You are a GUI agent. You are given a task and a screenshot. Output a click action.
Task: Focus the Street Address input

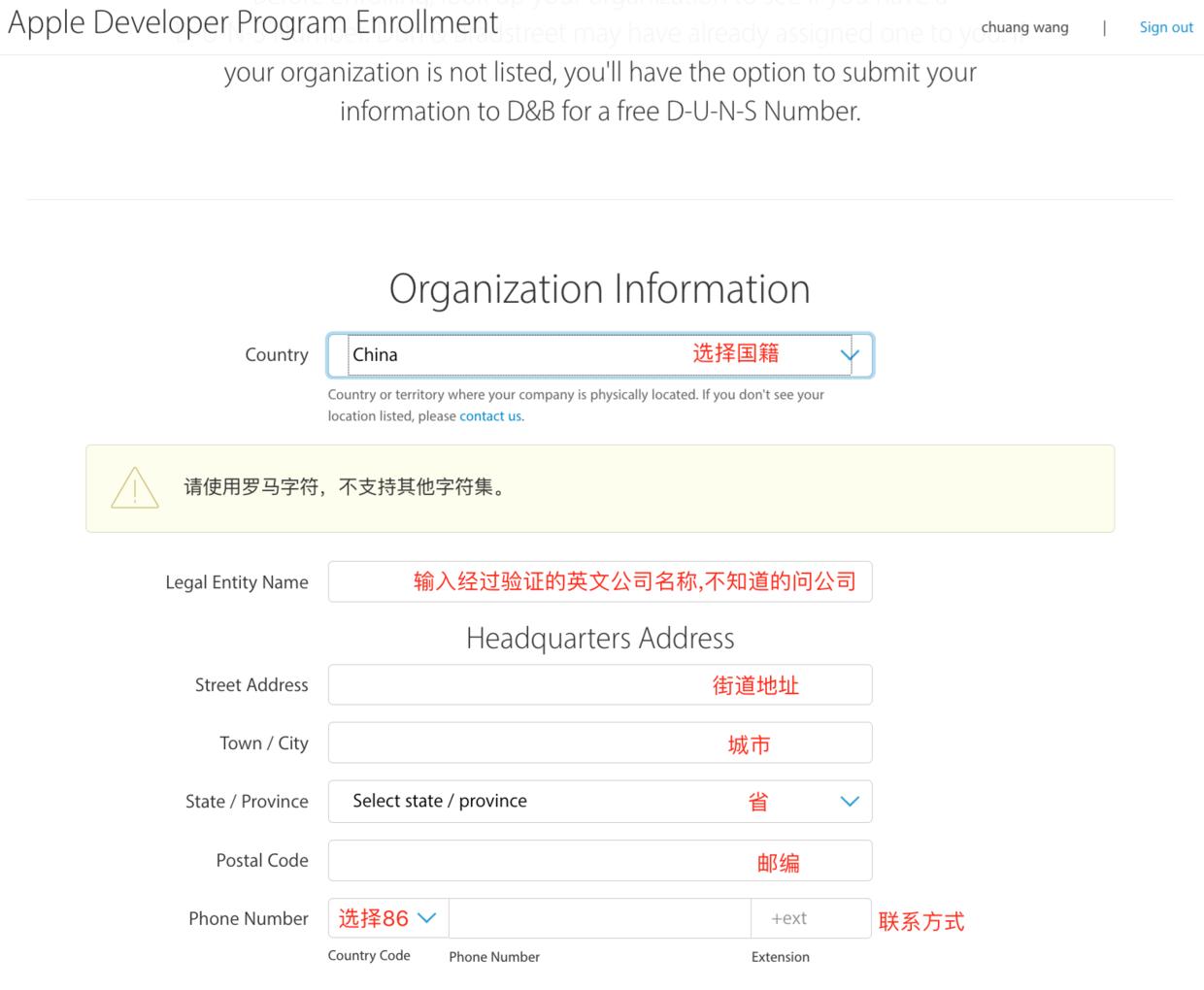click(x=600, y=684)
